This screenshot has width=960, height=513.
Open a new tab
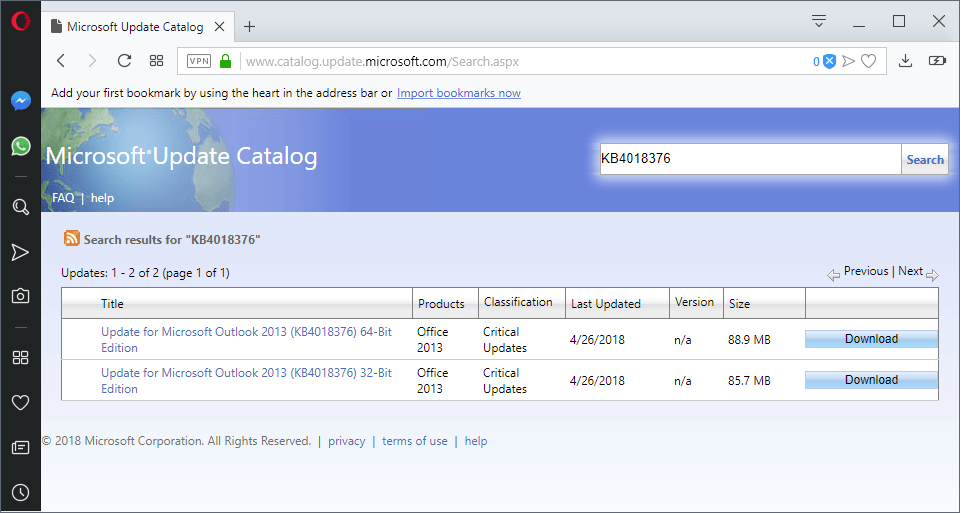click(x=249, y=26)
